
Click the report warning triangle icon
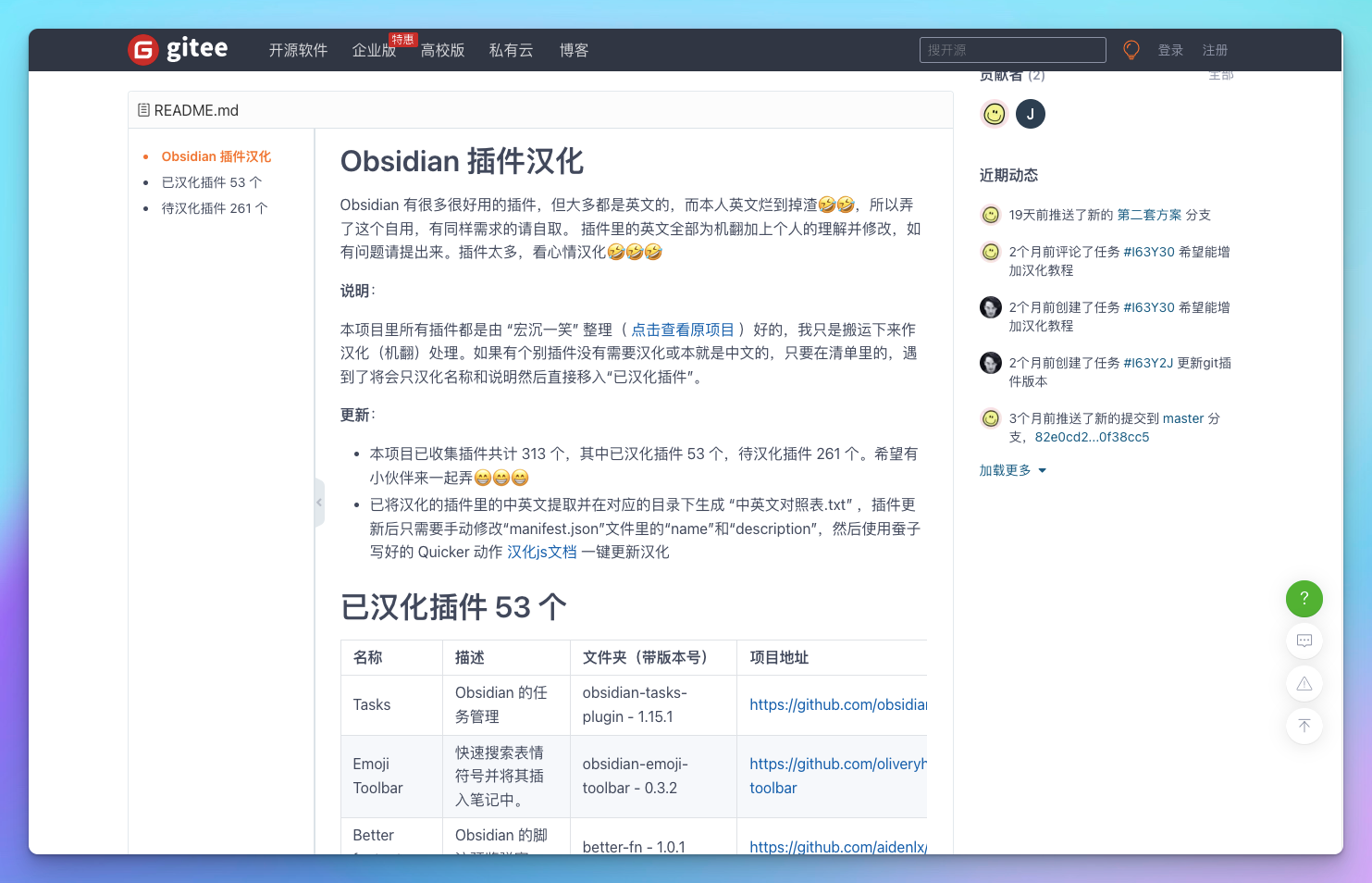[1304, 683]
